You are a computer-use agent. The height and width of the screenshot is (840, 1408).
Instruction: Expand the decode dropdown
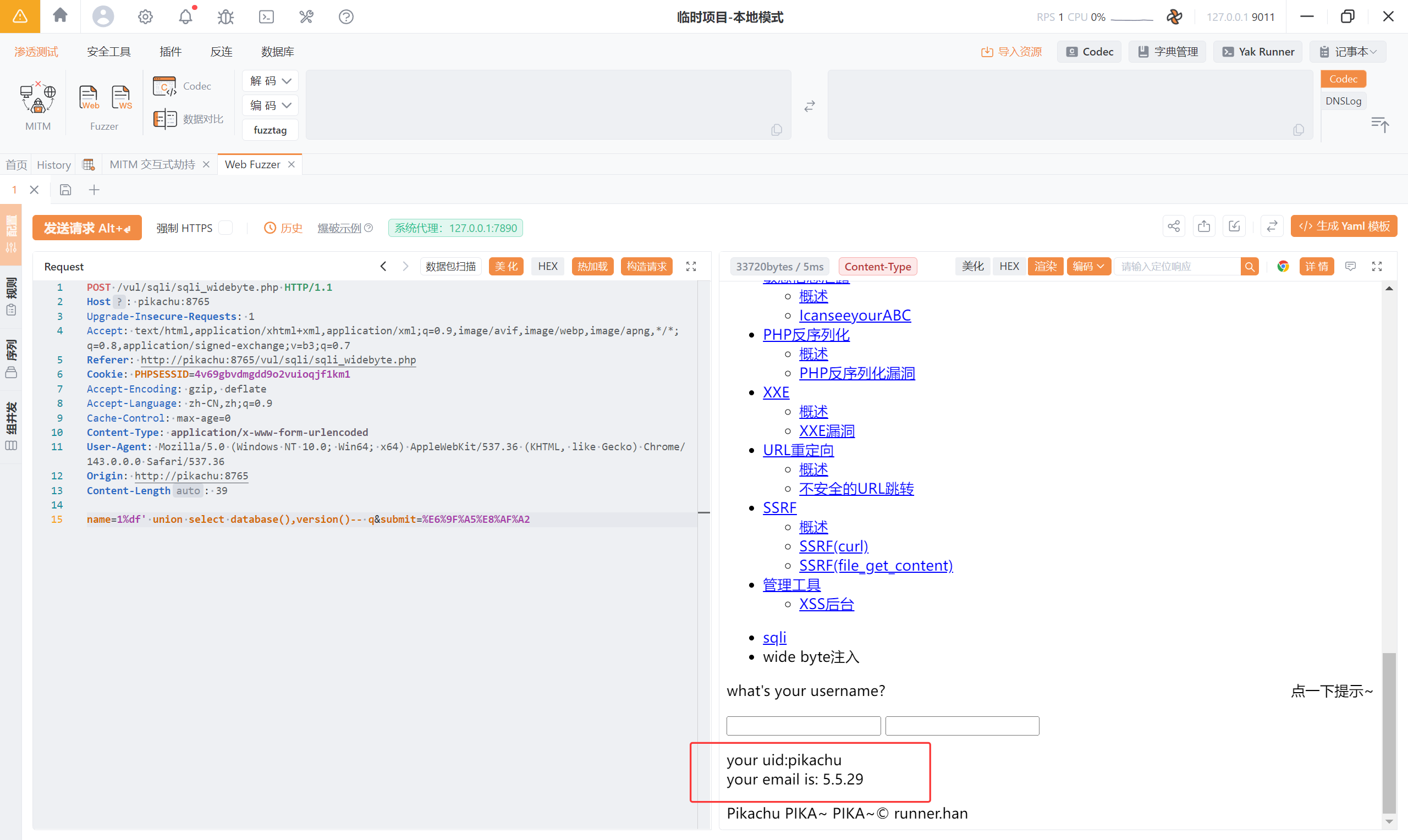click(271, 81)
